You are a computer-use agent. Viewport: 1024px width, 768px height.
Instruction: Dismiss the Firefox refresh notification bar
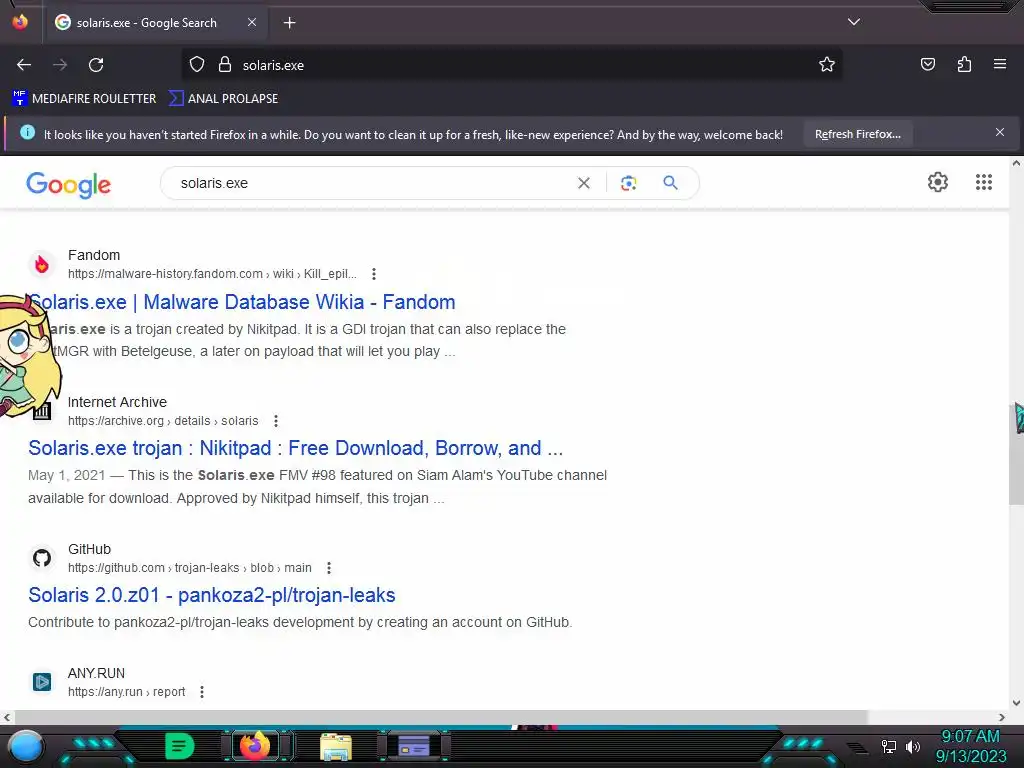pyautogui.click(x=999, y=133)
